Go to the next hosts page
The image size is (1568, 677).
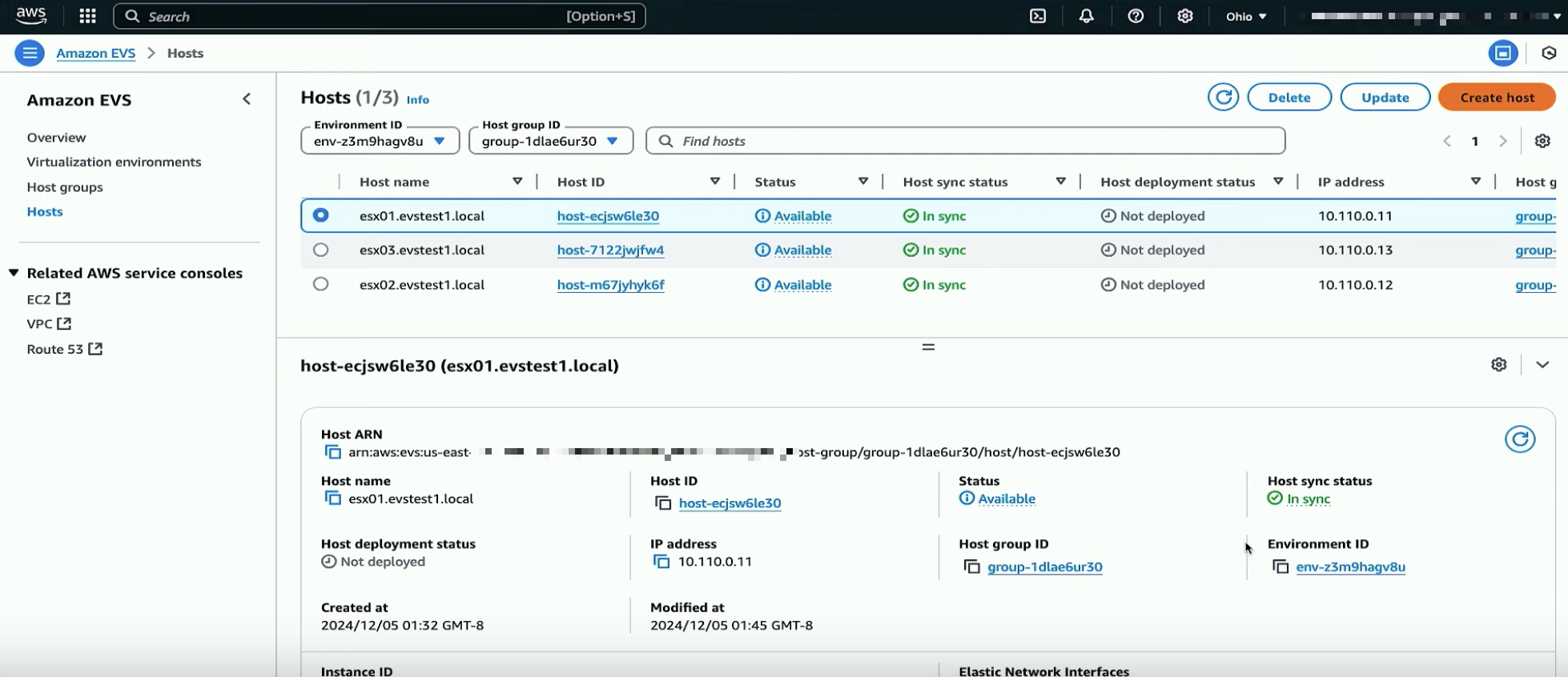click(1503, 141)
